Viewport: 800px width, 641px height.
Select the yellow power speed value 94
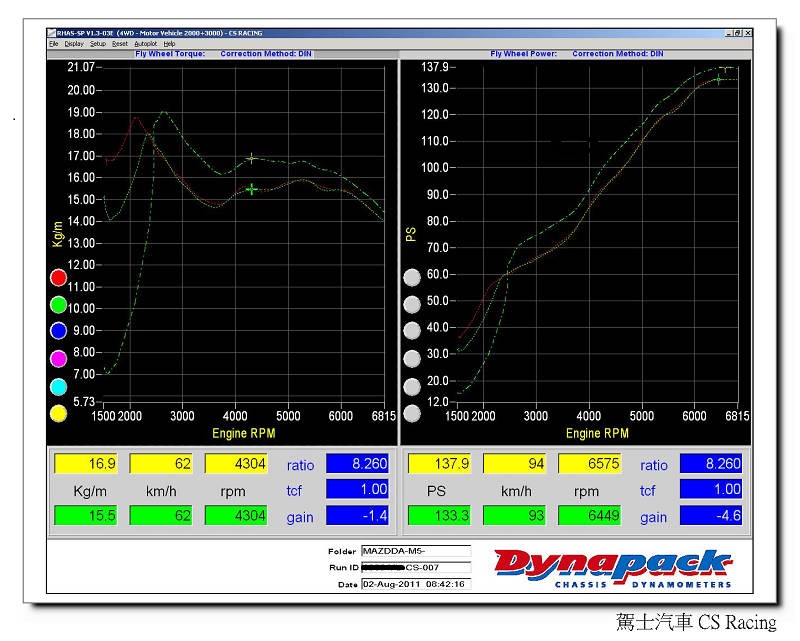pos(514,463)
